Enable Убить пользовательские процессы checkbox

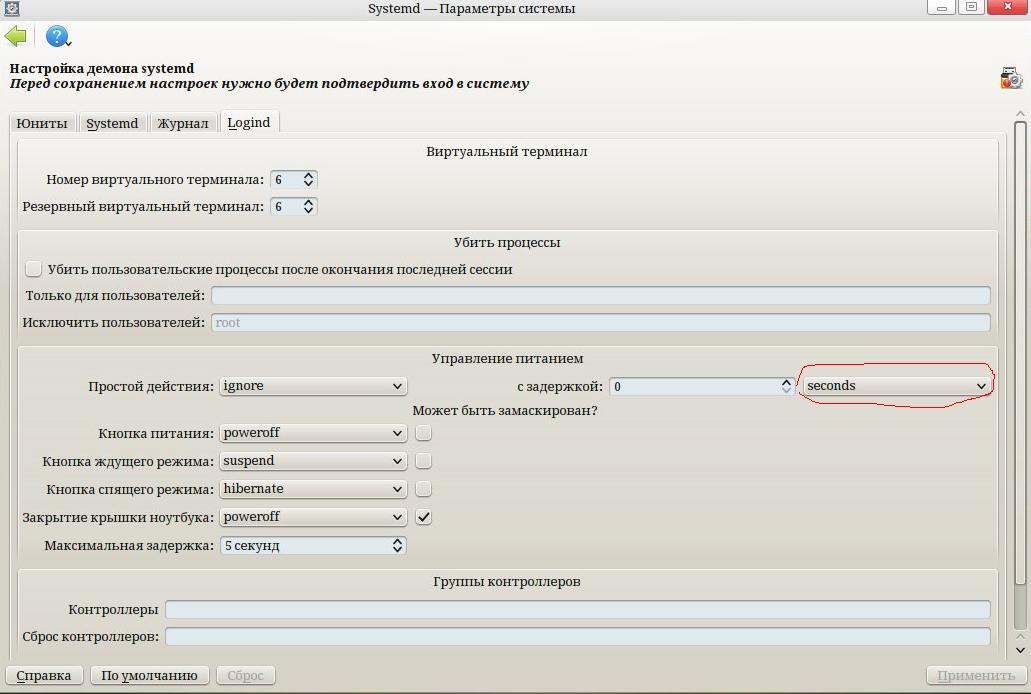[33, 268]
